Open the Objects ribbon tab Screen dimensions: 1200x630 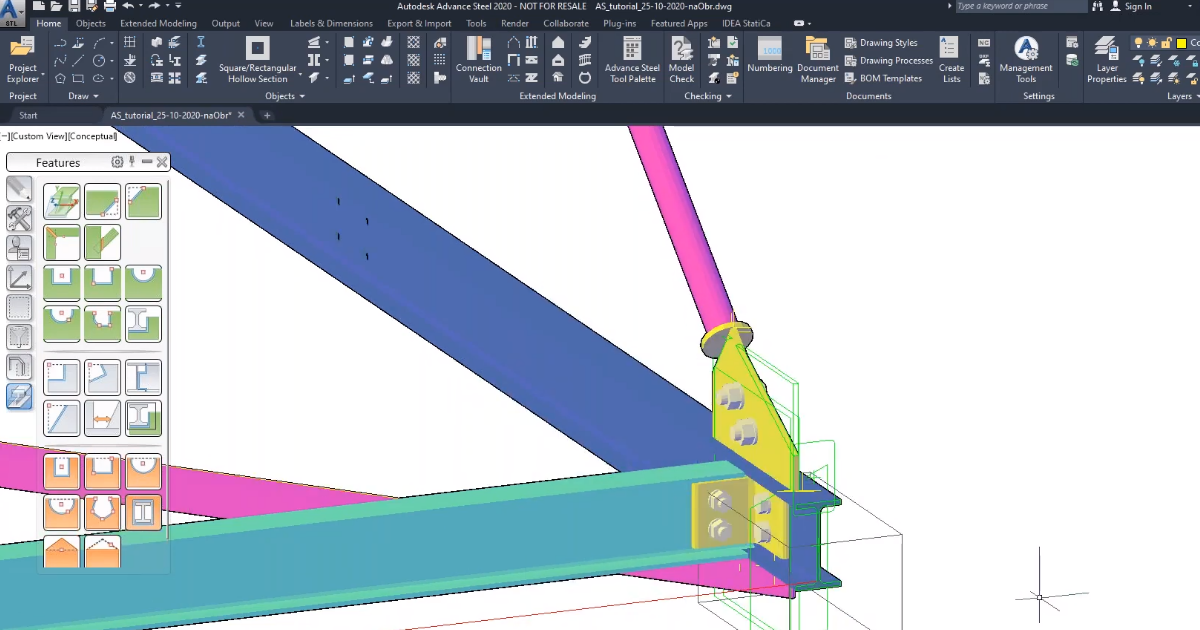point(90,23)
